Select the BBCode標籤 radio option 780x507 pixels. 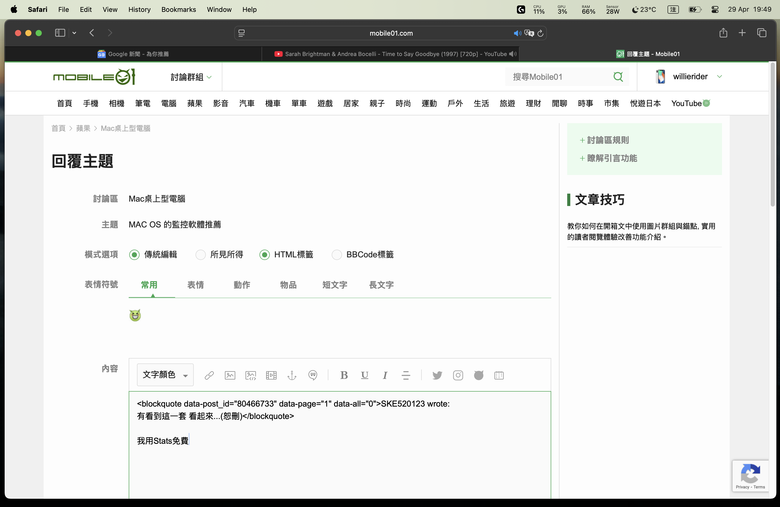coord(337,255)
